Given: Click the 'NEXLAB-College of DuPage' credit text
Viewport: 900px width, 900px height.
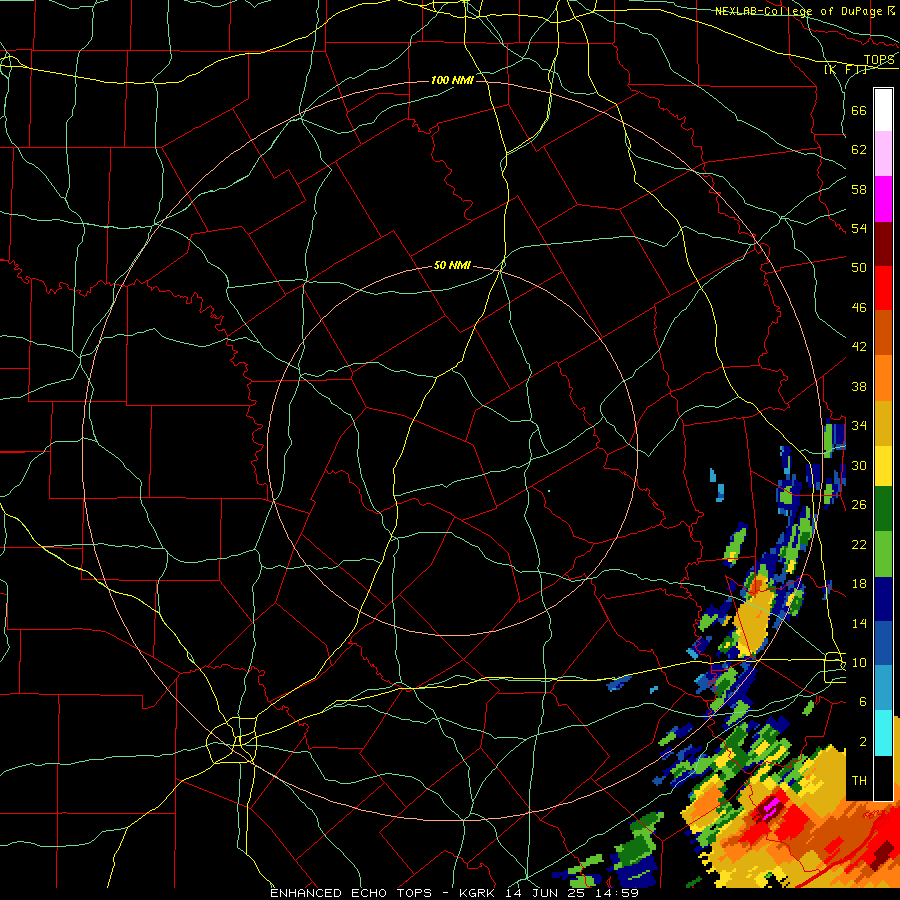Looking at the screenshot, I should click(x=800, y=11).
